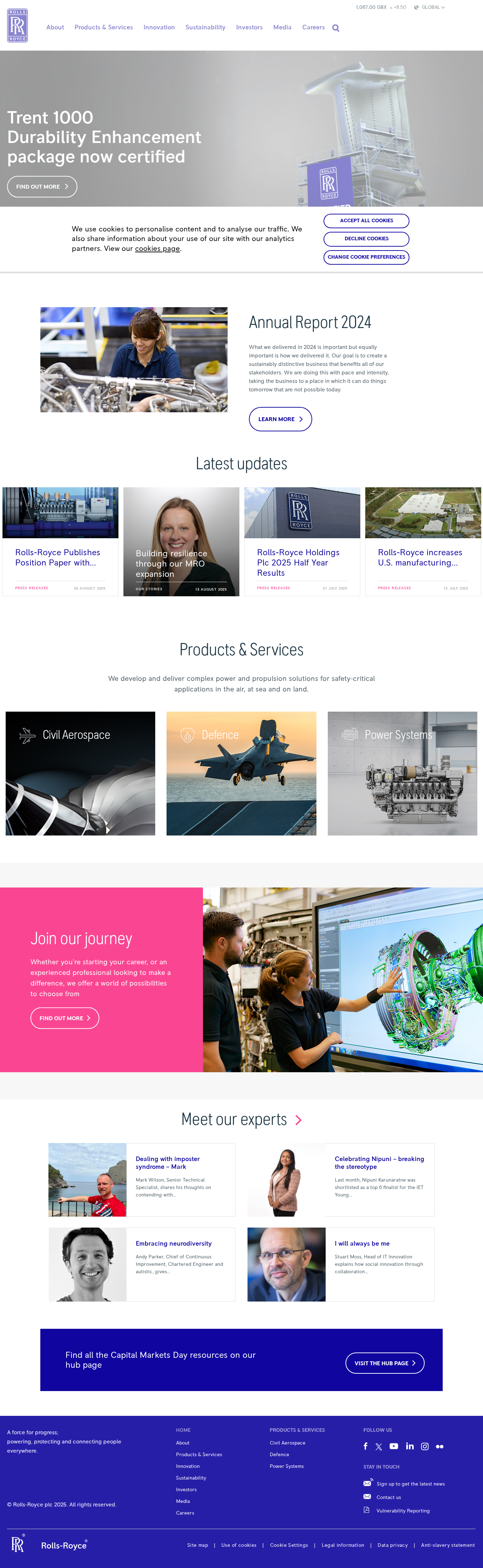Accept all cookies

(366, 220)
